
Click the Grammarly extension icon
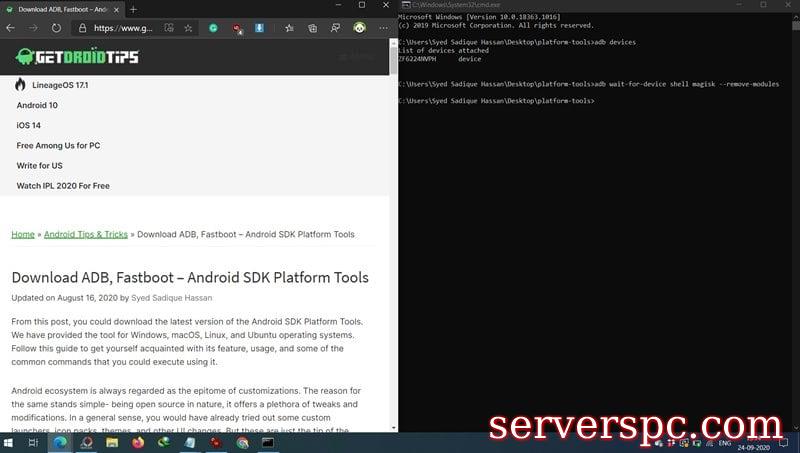(213, 28)
